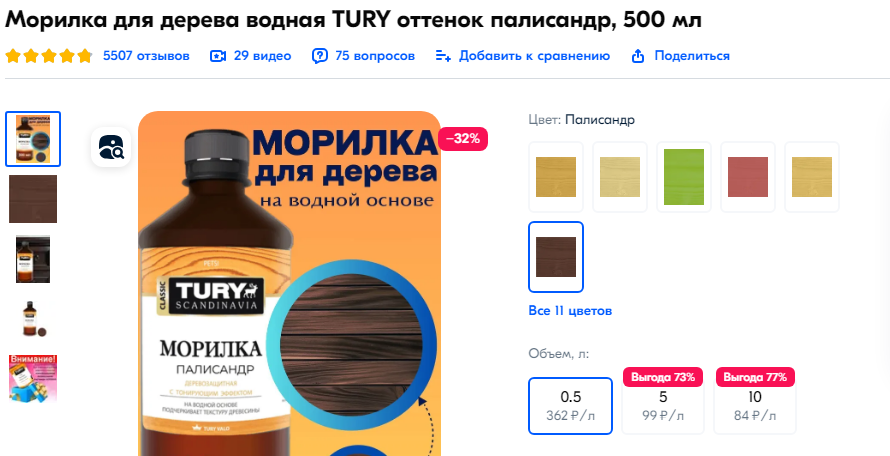890x456 pixels.
Task: Pick the green color swatch
Action: [684, 177]
